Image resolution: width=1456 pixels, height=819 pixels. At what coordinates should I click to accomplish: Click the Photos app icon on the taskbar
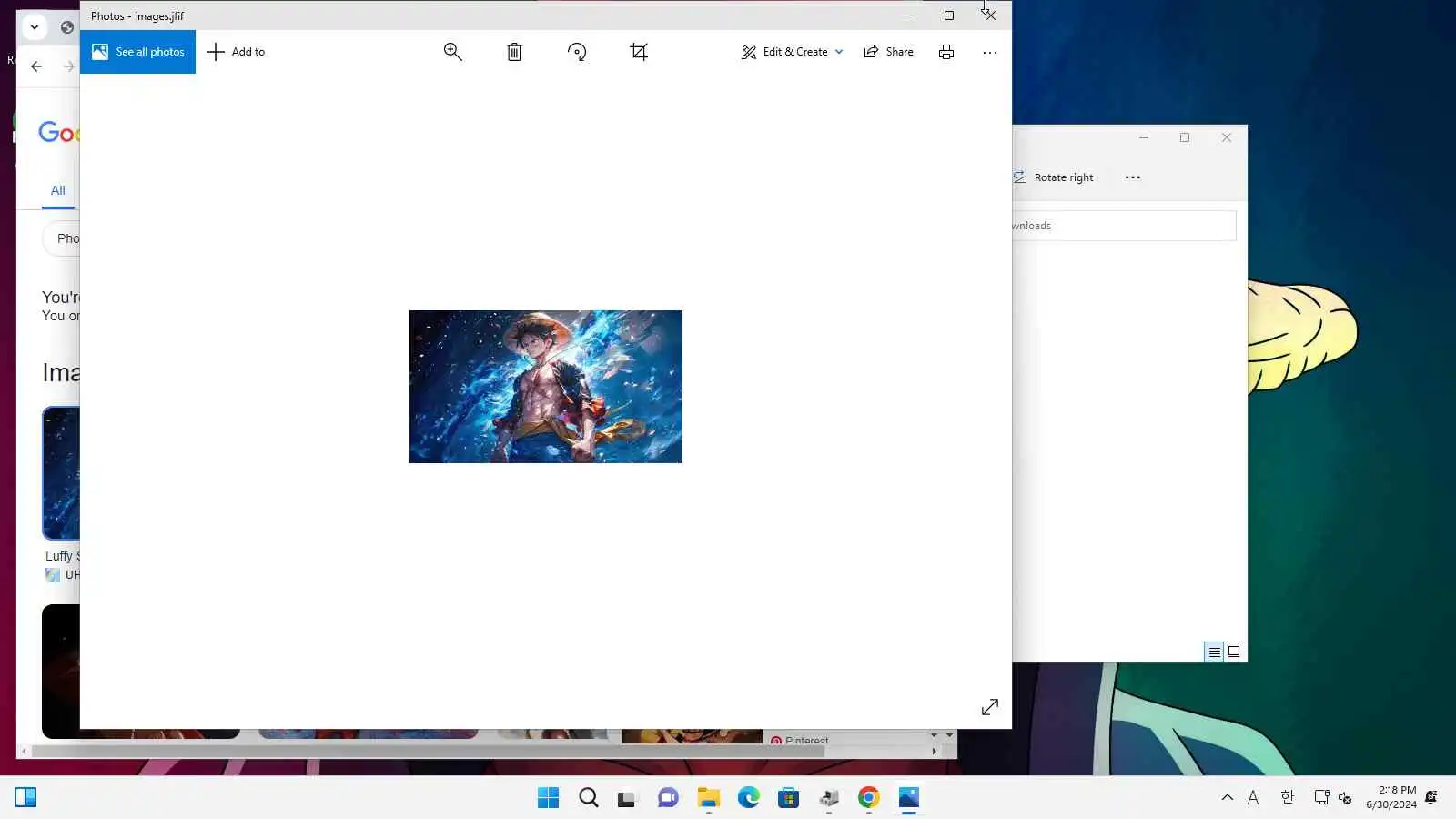tap(908, 798)
